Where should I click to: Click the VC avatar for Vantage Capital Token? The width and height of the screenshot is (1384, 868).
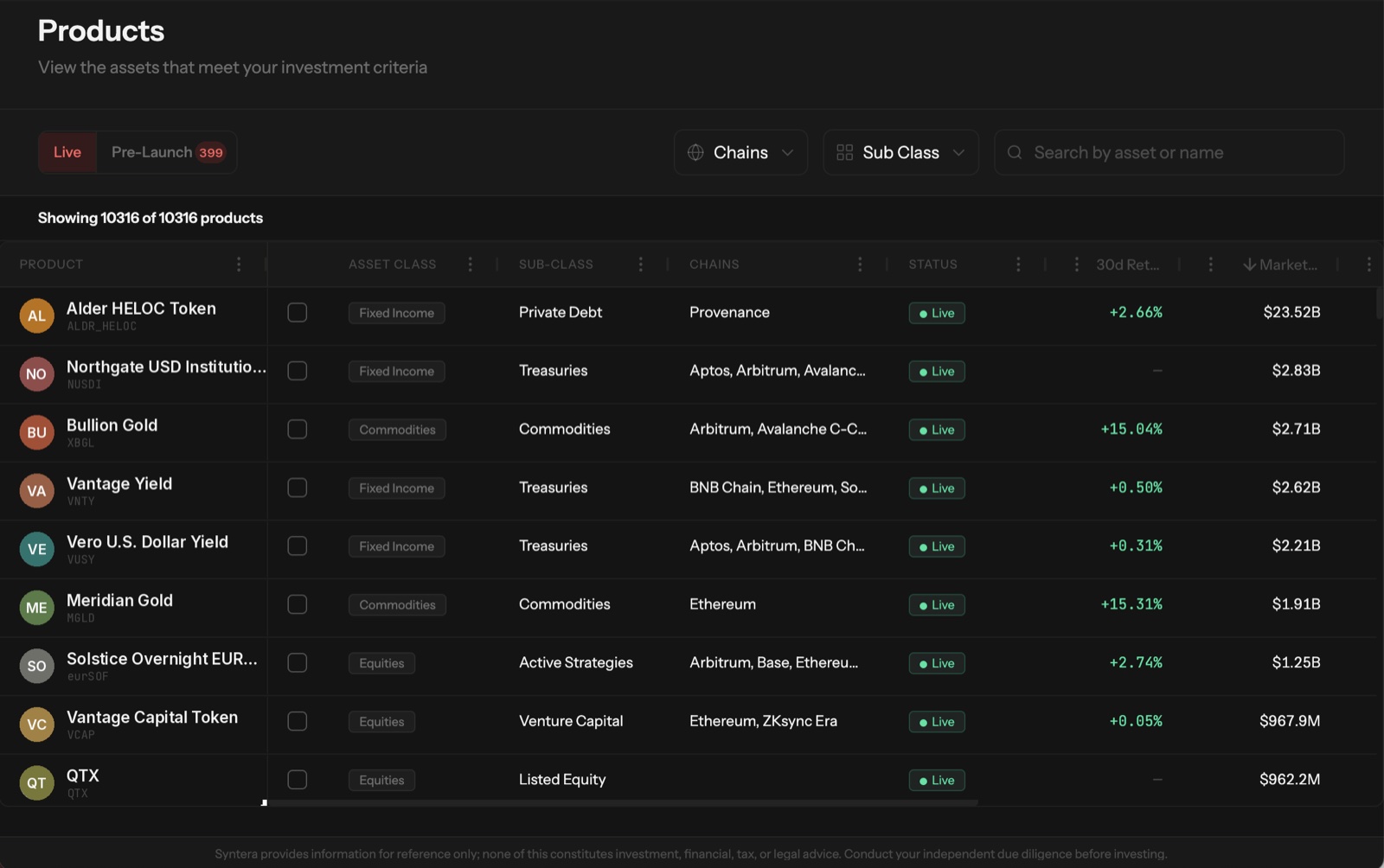click(36, 724)
